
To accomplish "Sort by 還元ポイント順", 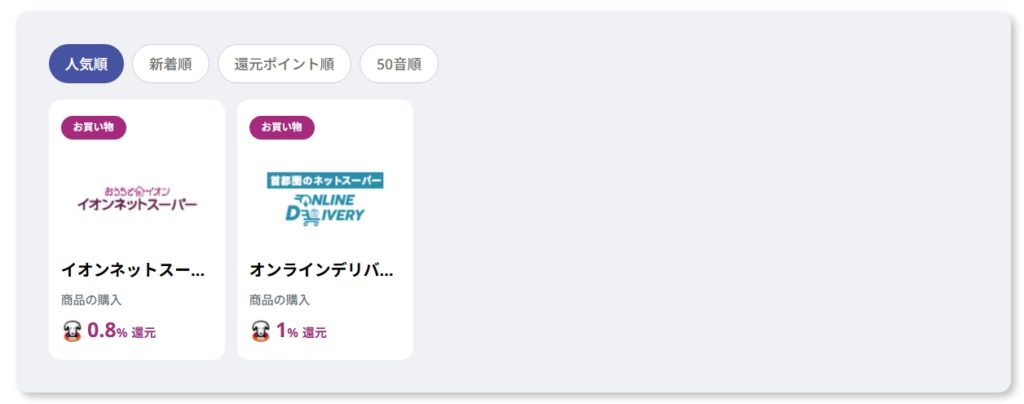I will pyautogui.click(x=284, y=64).
